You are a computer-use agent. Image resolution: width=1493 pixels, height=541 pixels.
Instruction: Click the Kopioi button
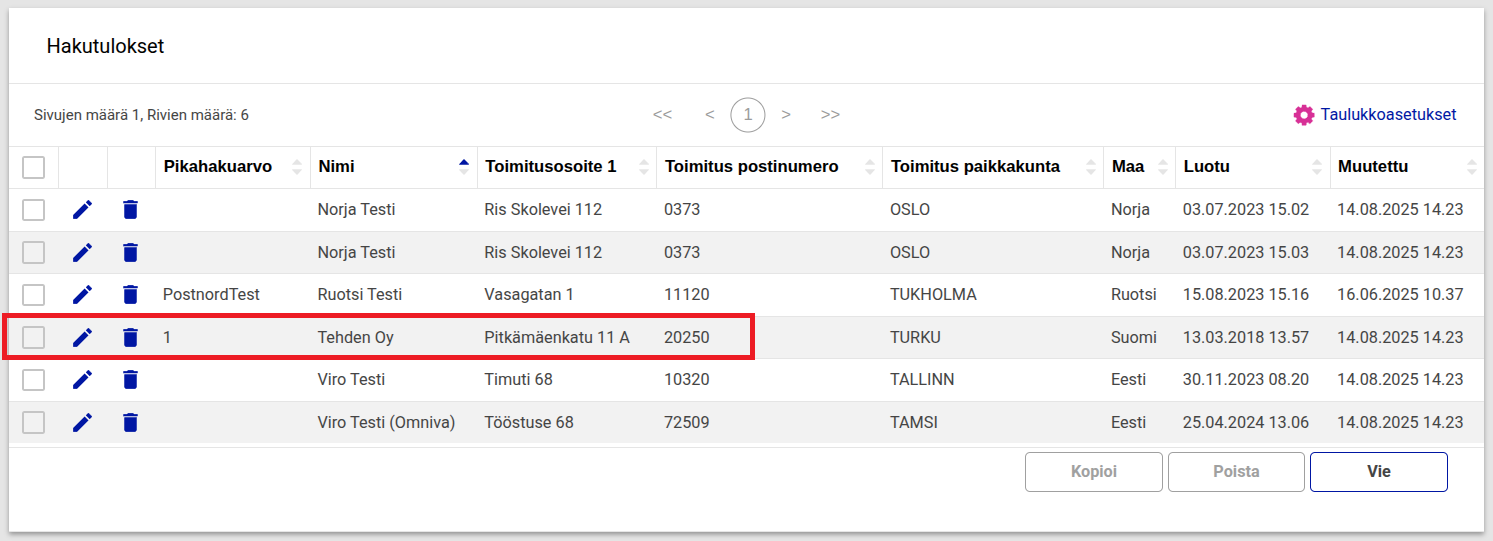coord(1093,472)
